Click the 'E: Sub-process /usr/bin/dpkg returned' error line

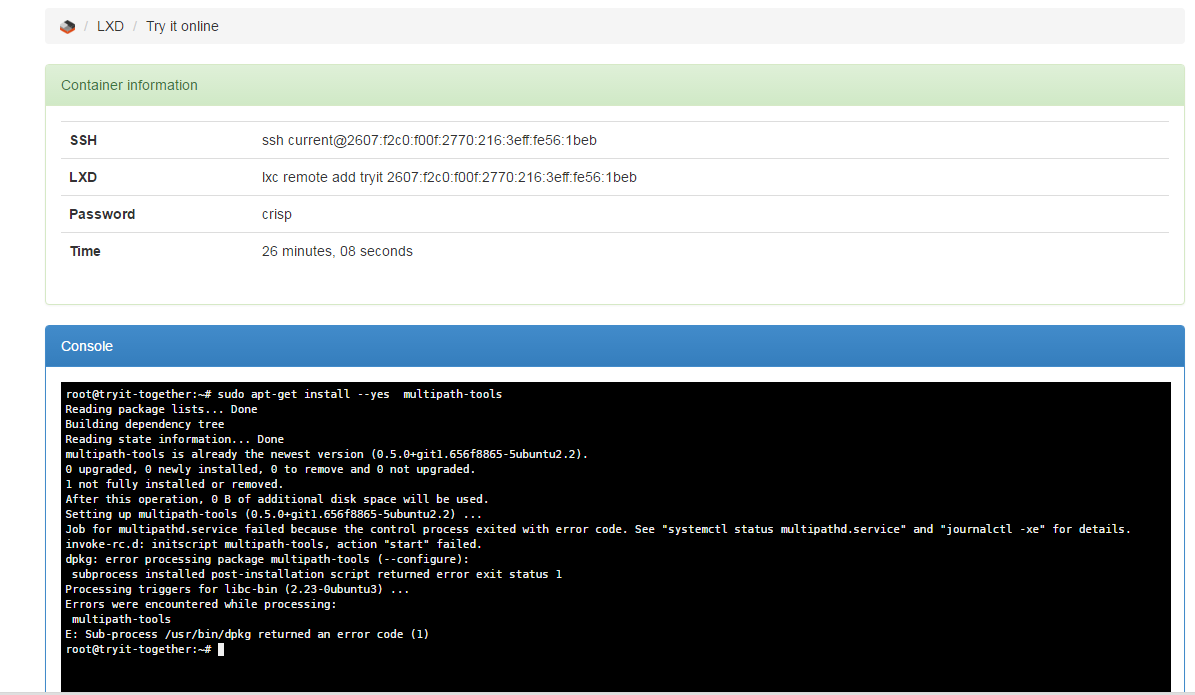coord(247,634)
